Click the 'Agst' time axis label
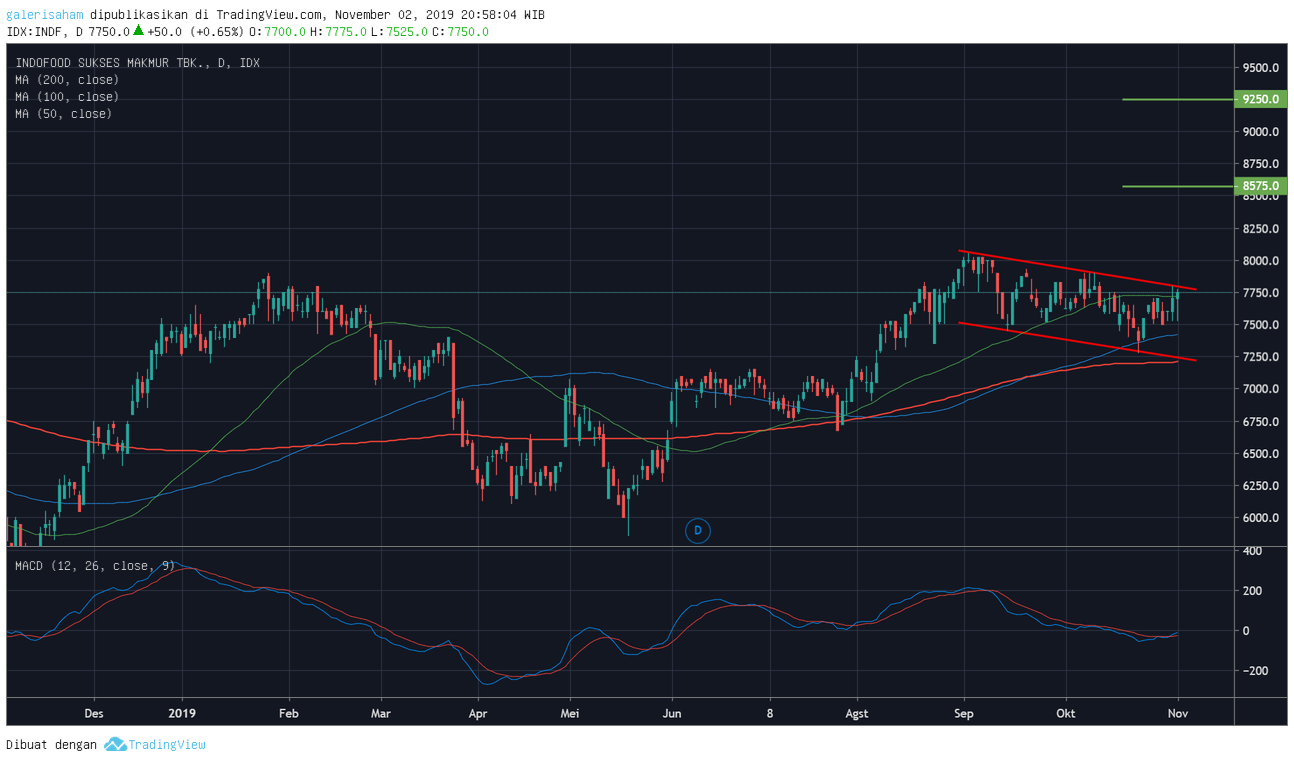 pyautogui.click(x=857, y=714)
